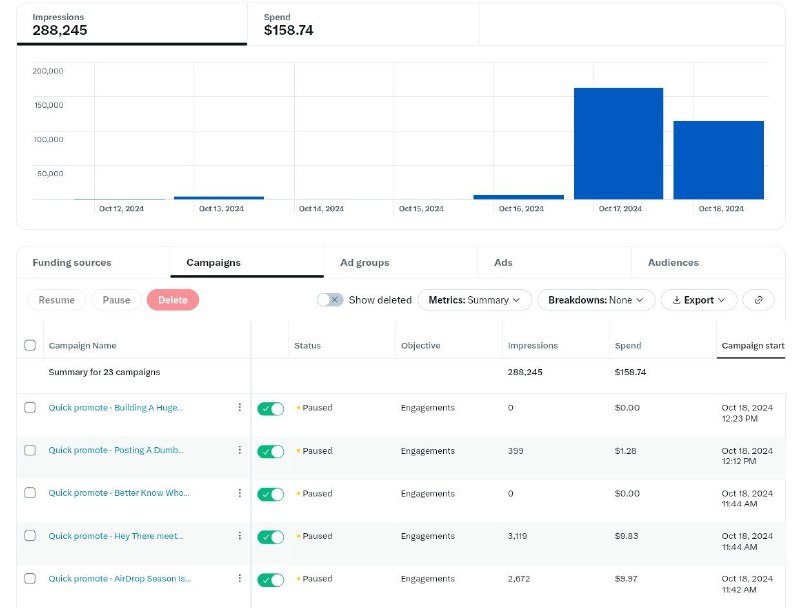The image size is (800, 608).
Task: Open Quick promote - Hey There meet campaign link
Action: [x=116, y=536]
